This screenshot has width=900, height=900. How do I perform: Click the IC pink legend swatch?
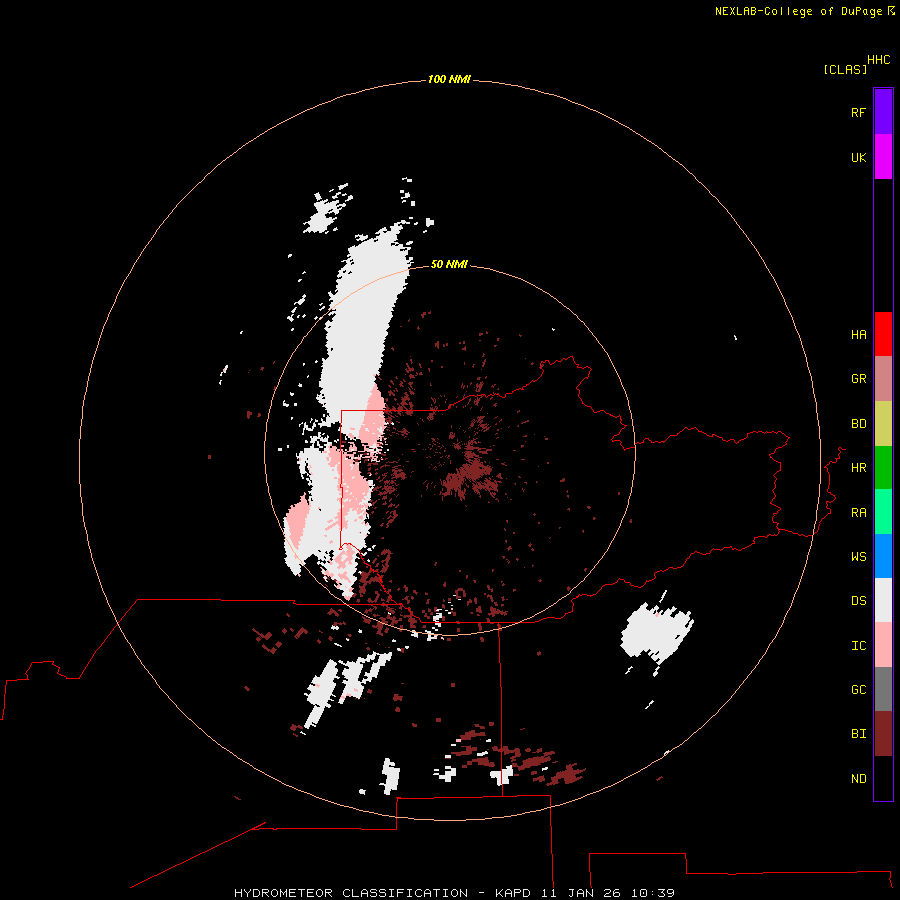tap(883, 645)
